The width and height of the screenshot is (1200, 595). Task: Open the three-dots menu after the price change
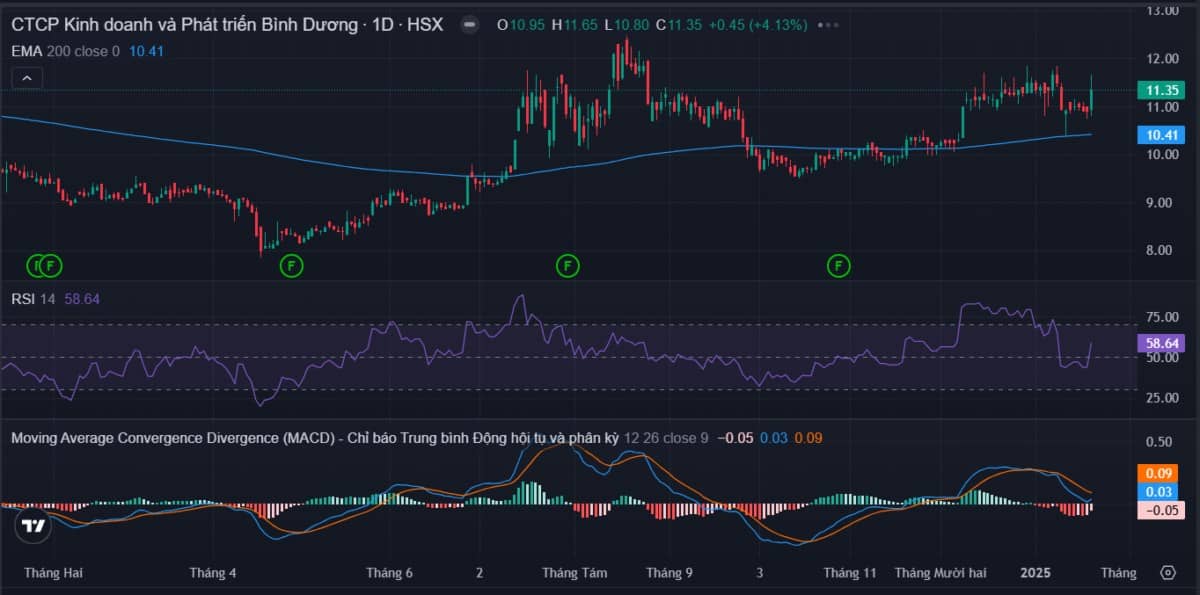click(x=827, y=25)
